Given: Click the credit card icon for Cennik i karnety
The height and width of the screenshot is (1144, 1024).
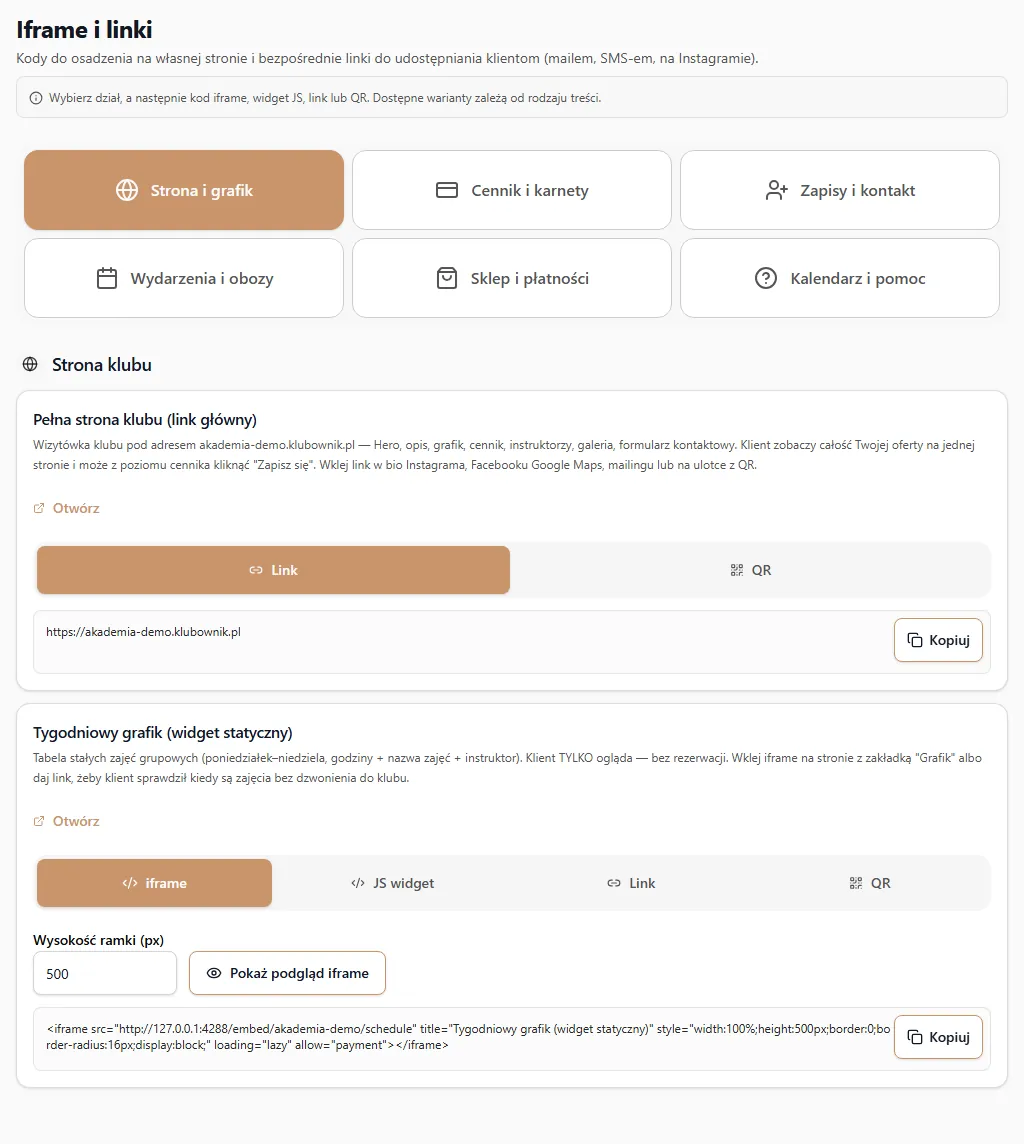Looking at the screenshot, I should tap(446, 190).
